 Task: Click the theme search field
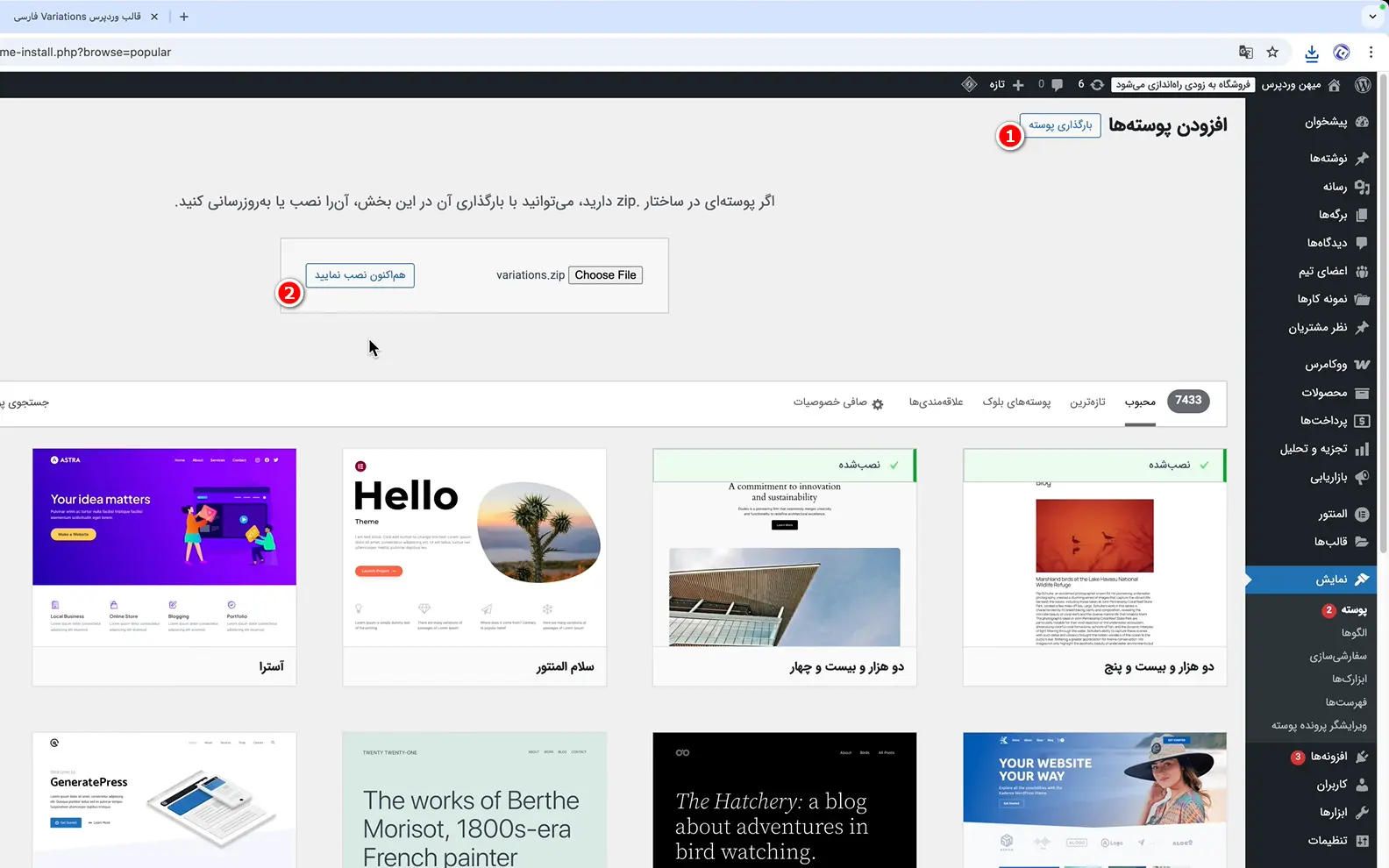point(25,402)
